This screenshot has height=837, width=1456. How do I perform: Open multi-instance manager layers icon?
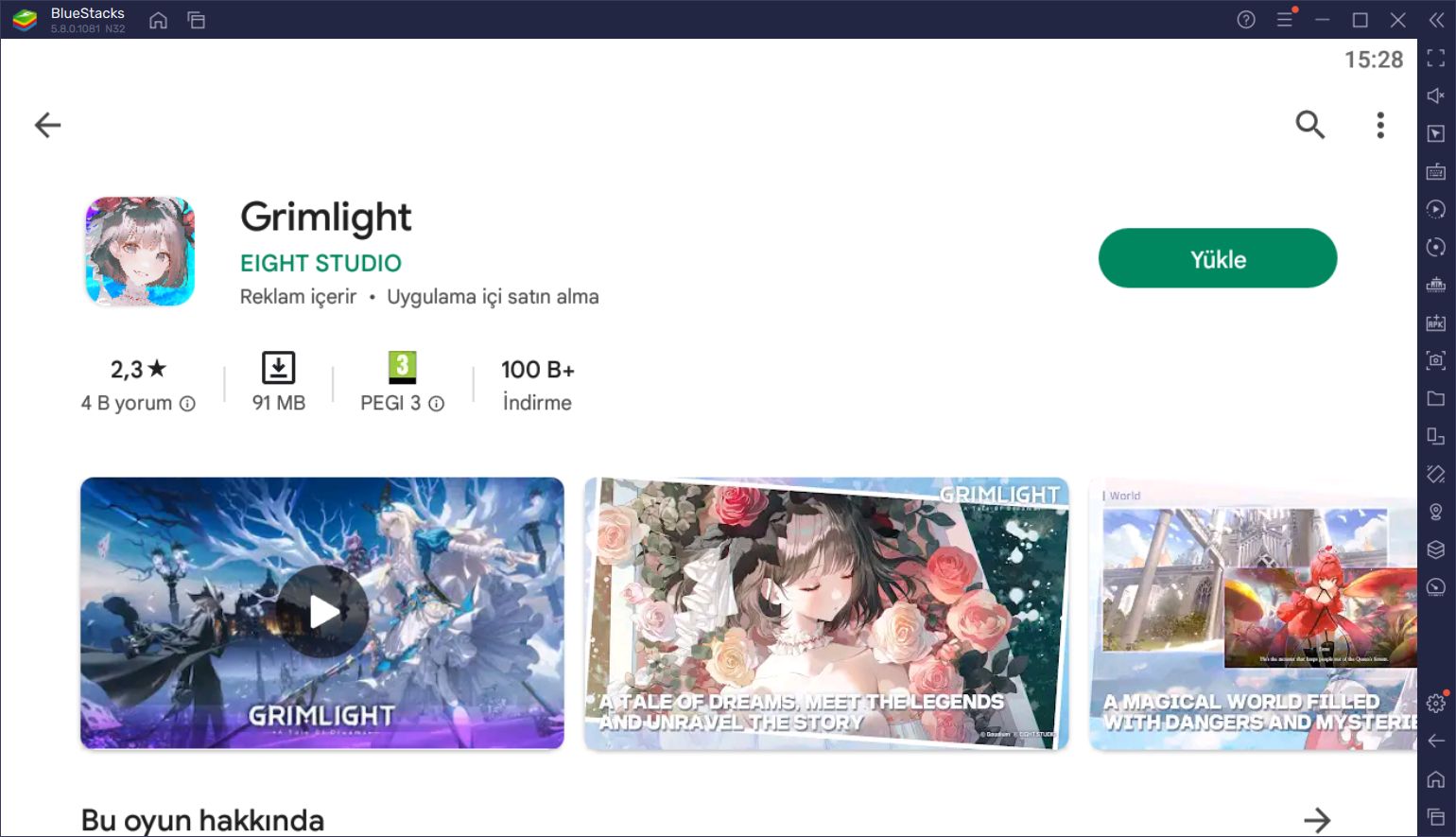point(1435,549)
